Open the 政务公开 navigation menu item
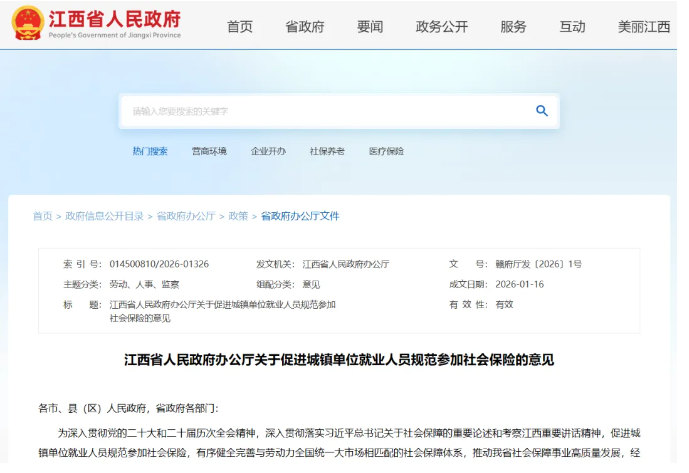 pyautogui.click(x=442, y=27)
